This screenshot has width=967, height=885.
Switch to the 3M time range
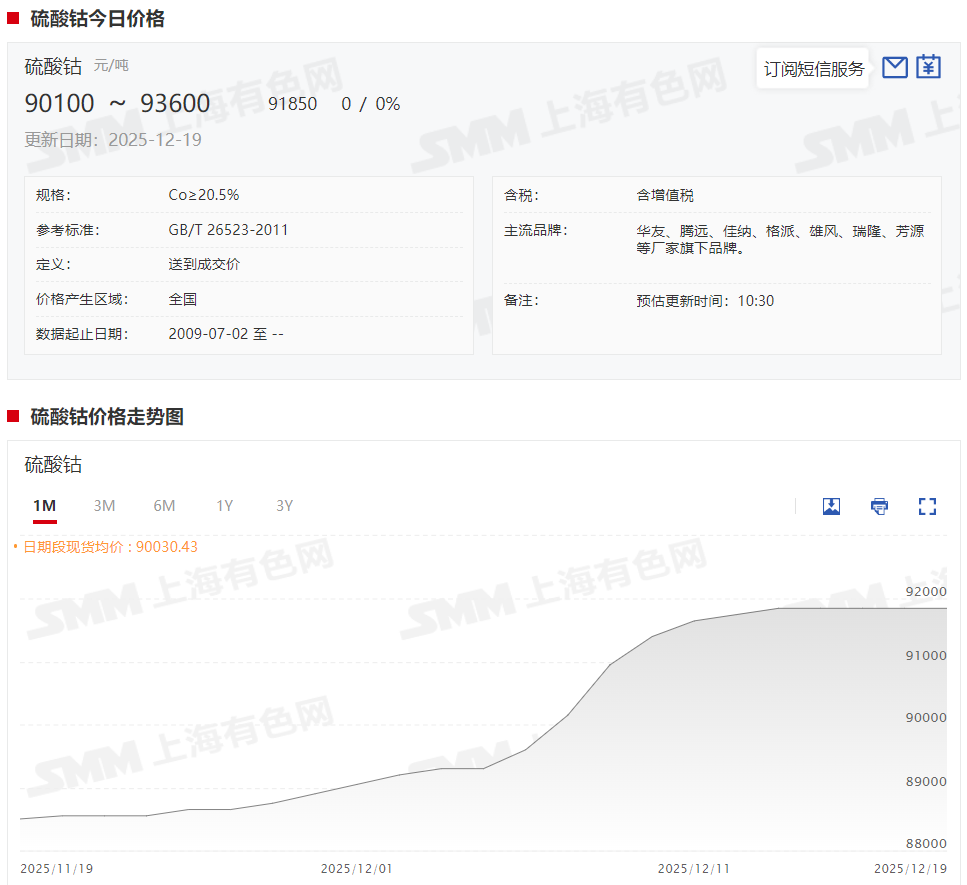coord(104,506)
